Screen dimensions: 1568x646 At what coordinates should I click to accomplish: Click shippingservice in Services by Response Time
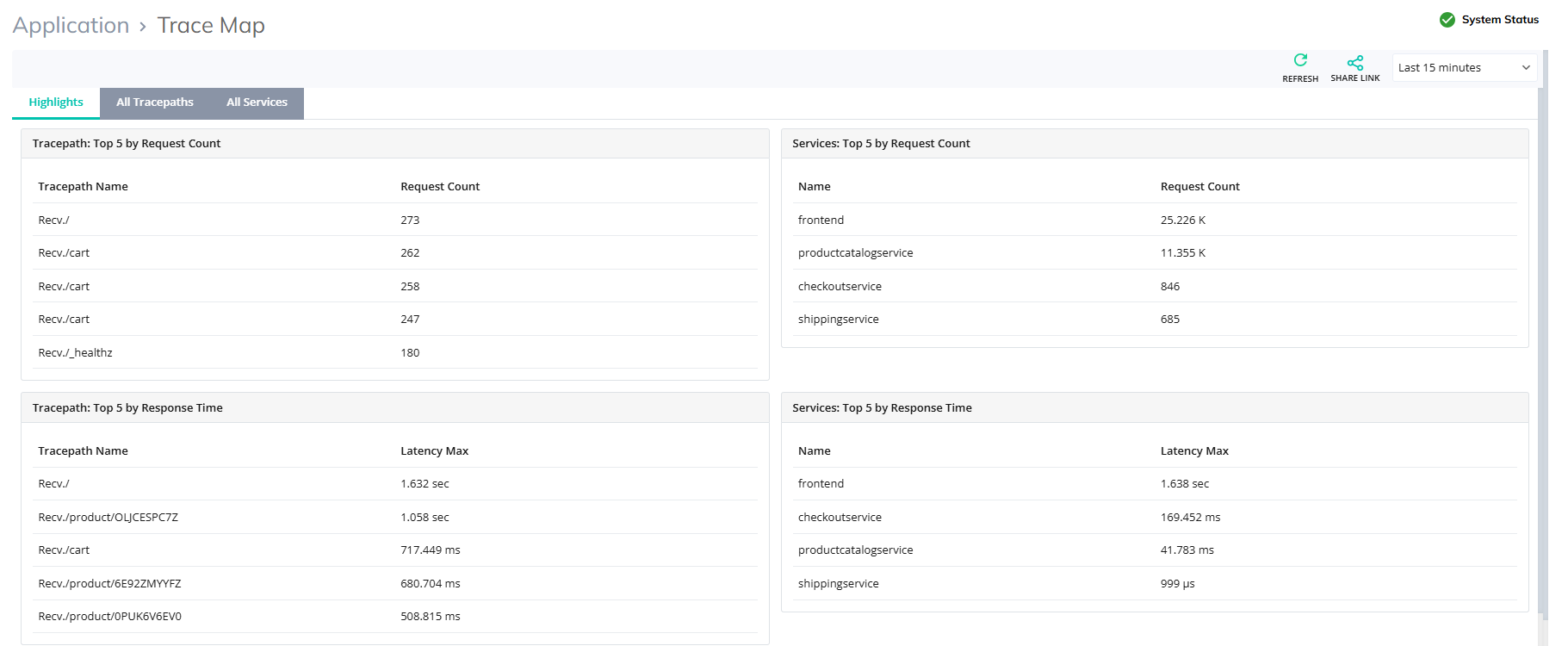(x=838, y=584)
